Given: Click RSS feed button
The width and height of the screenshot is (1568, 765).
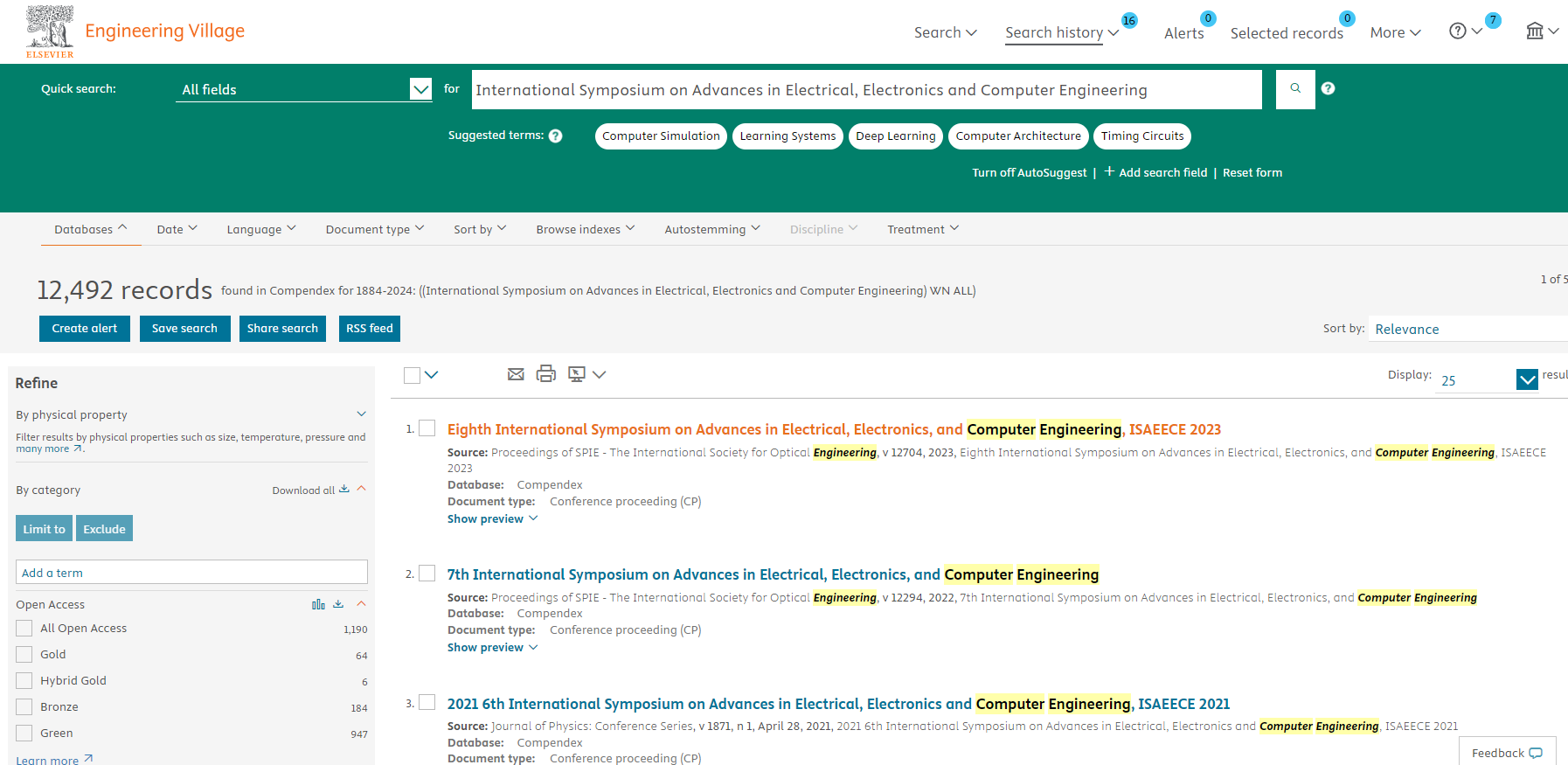Looking at the screenshot, I should pyautogui.click(x=370, y=329).
